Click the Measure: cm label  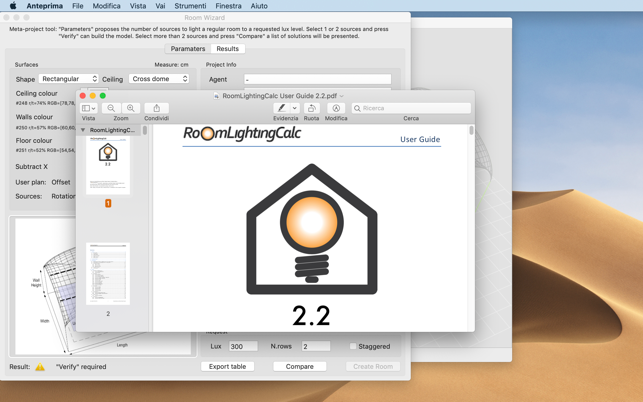click(x=171, y=64)
